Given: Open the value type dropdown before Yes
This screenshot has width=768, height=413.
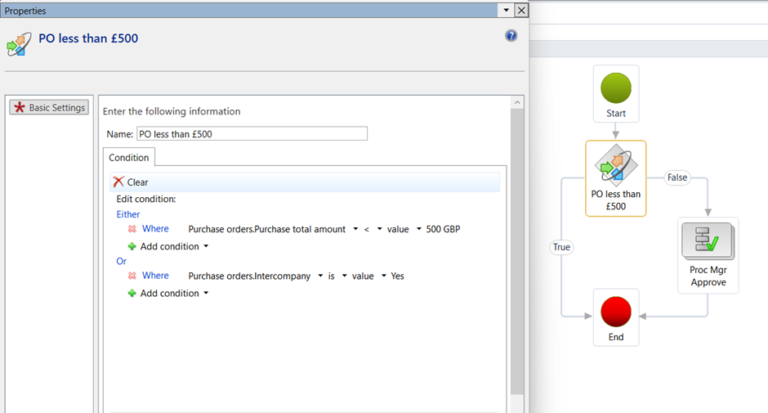Looking at the screenshot, I should [x=384, y=276].
